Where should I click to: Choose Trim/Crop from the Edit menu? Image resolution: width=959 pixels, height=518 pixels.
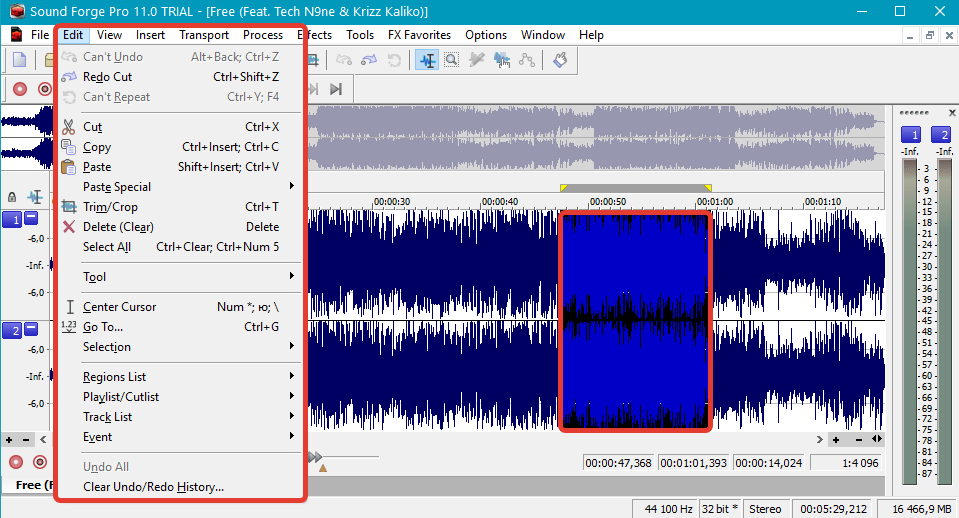pyautogui.click(x=181, y=207)
